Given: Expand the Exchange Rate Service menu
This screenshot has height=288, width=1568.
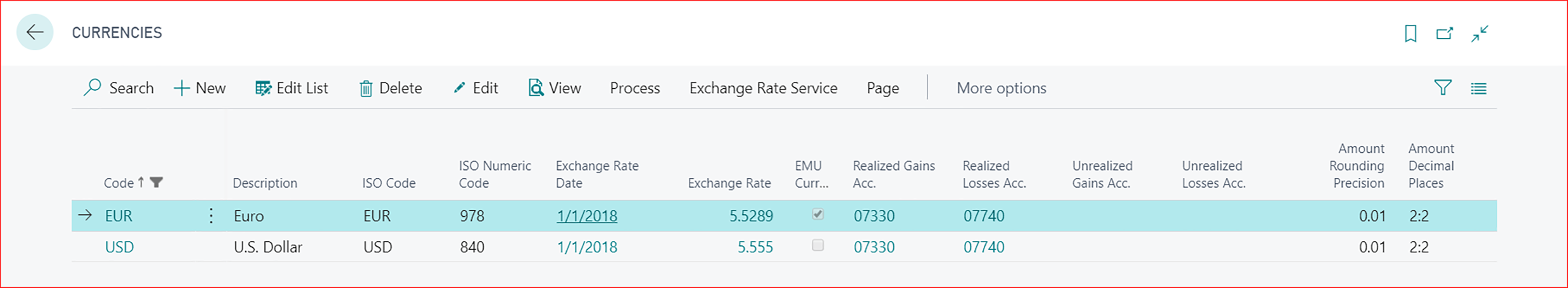Looking at the screenshot, I should 762,88.
